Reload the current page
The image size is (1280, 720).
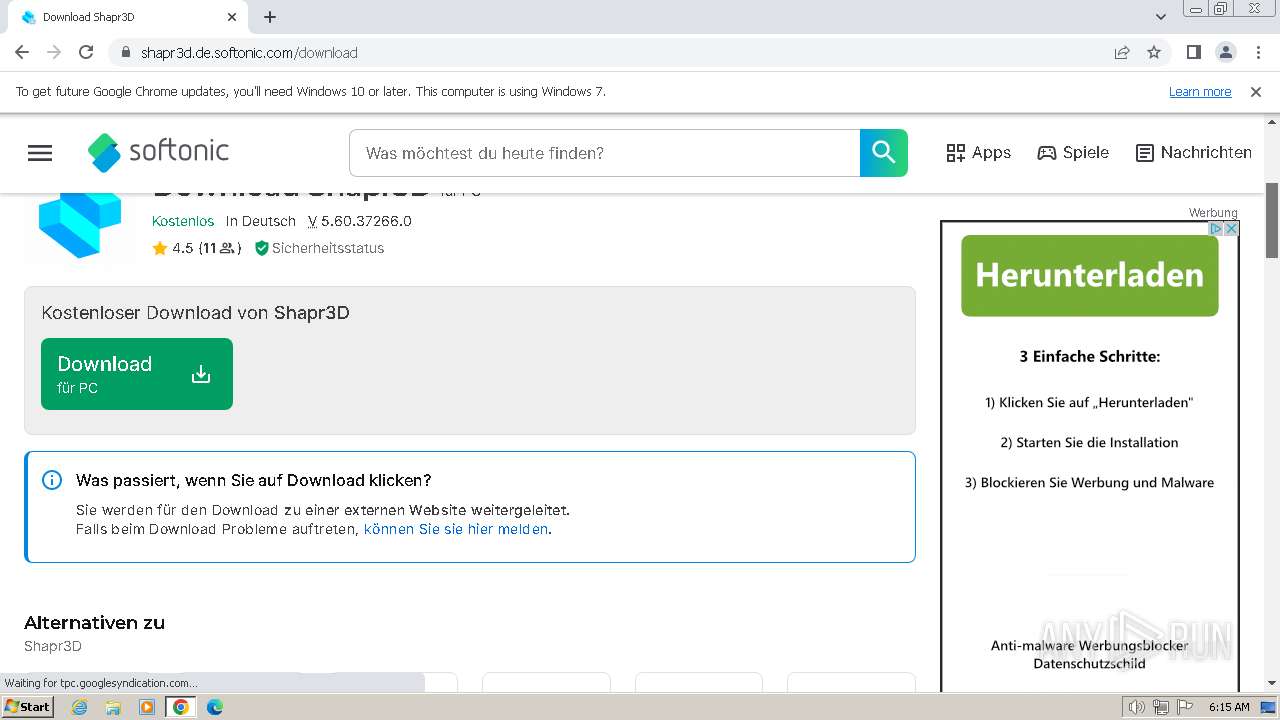(86, 52)
